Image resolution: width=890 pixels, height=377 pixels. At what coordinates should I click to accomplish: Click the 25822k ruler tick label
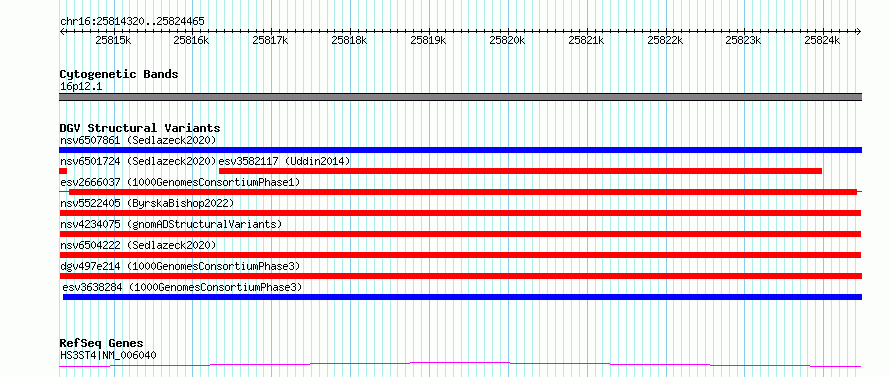[665, 40]
